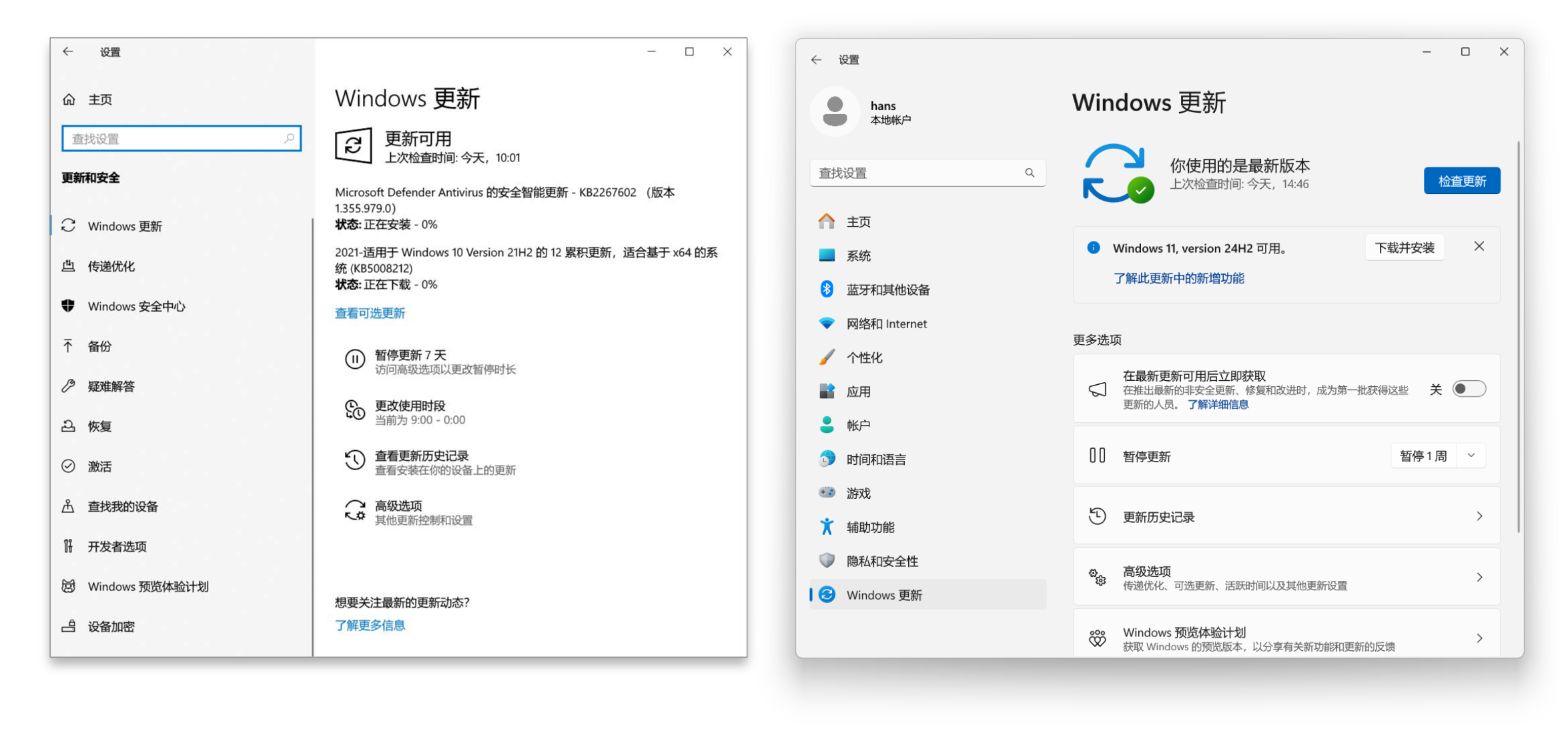
Task: Open 查找我的设备 settings
Action: [x=124, y=506]
